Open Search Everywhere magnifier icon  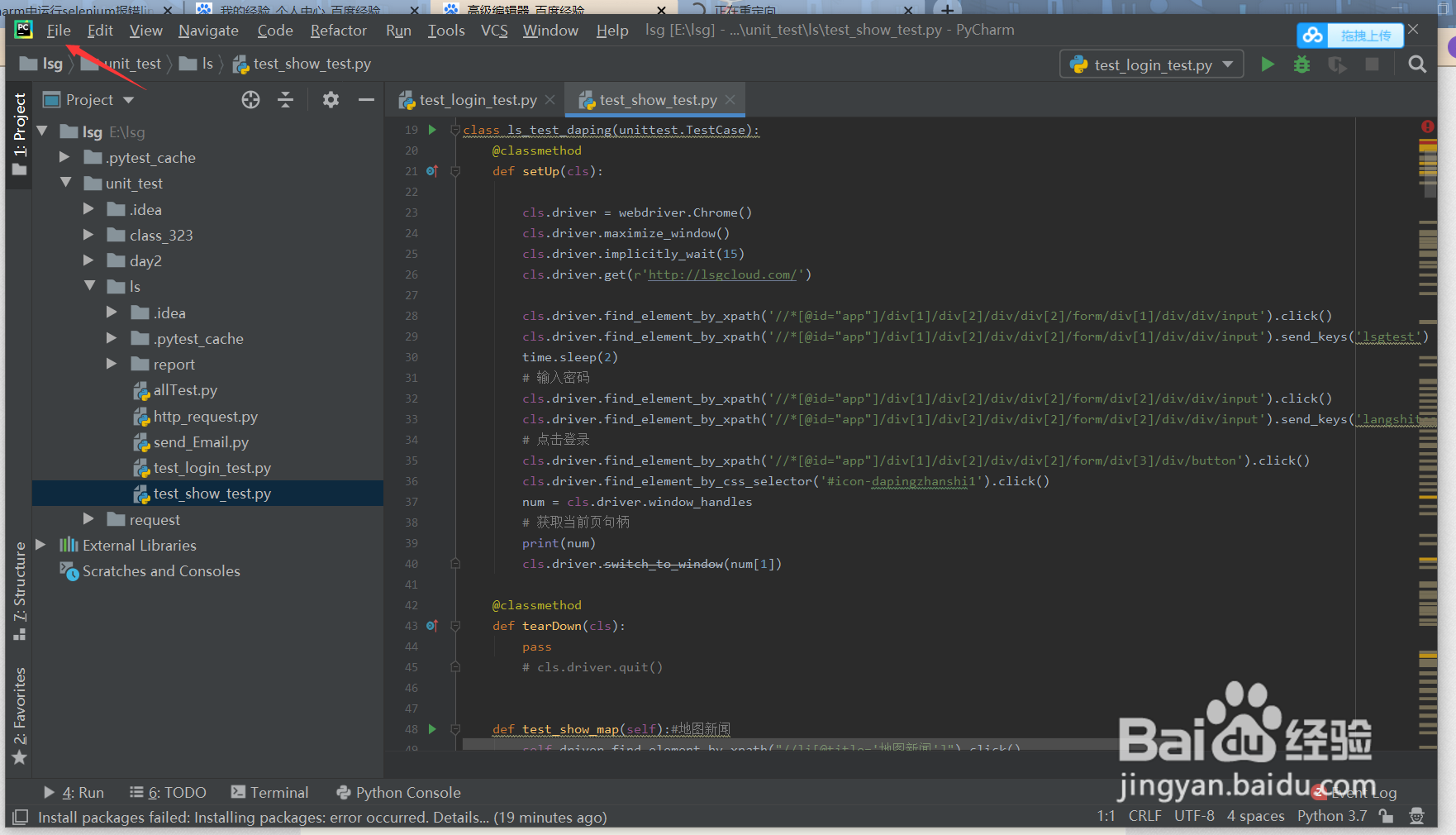click(x=1417, y=64)
